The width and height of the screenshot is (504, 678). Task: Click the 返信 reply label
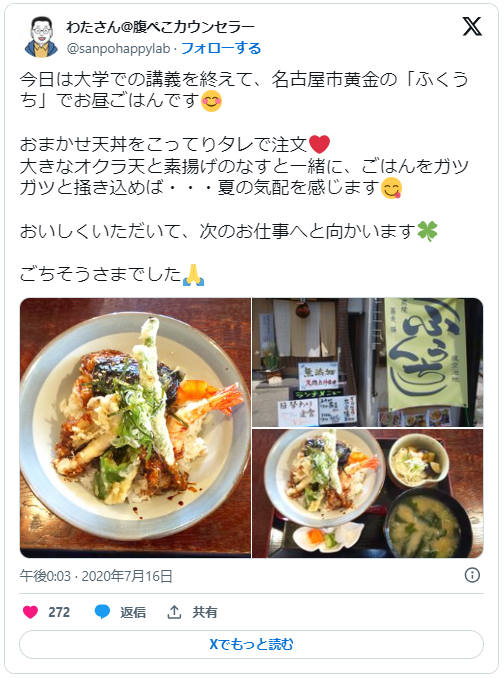pos(133,612)
